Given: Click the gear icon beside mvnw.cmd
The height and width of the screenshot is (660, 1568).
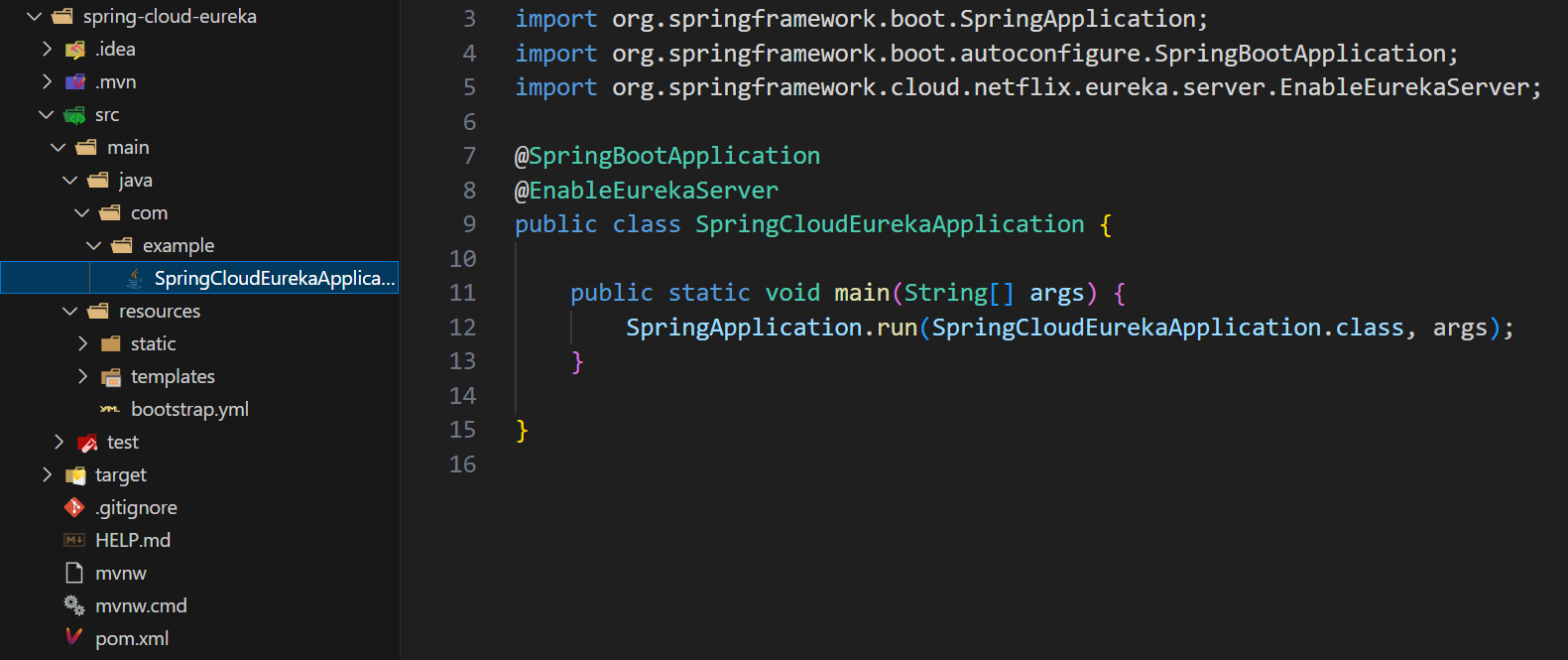Looking at the screenshot, I should tap(74, 605).
